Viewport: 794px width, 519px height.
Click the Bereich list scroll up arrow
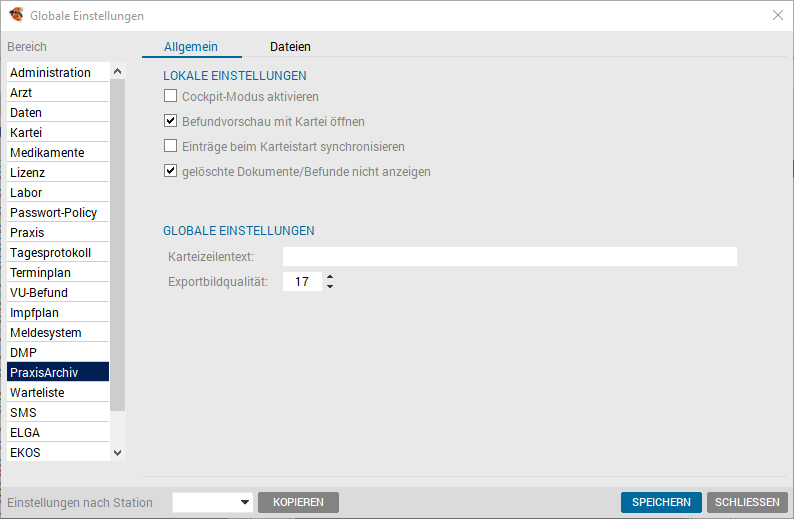click(117, 71)
